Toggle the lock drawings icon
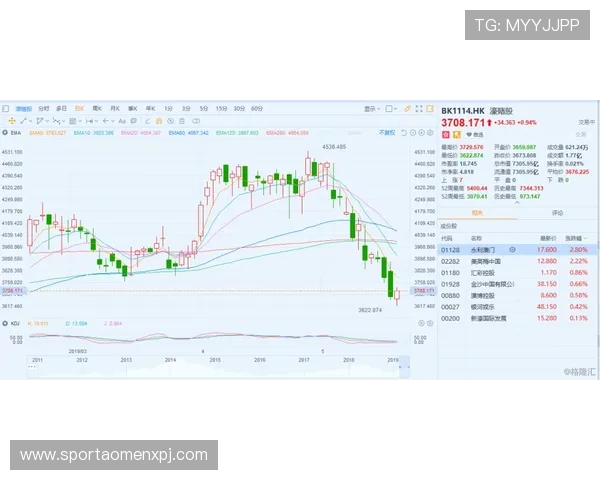 (x=159, y=121)
